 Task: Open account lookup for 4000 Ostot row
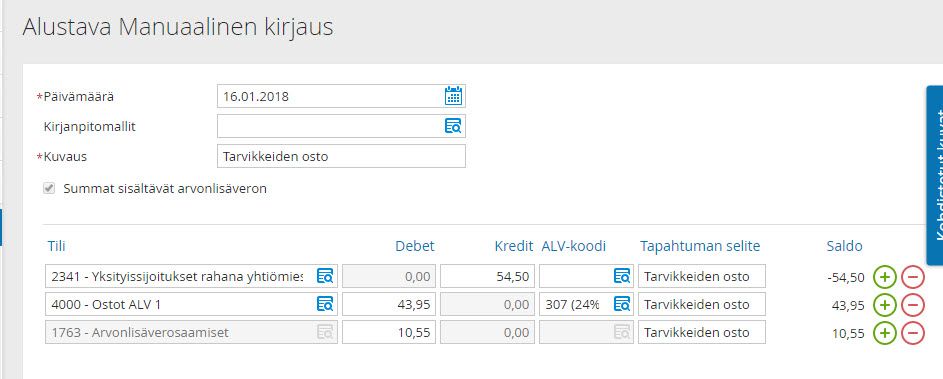point(325,304)
